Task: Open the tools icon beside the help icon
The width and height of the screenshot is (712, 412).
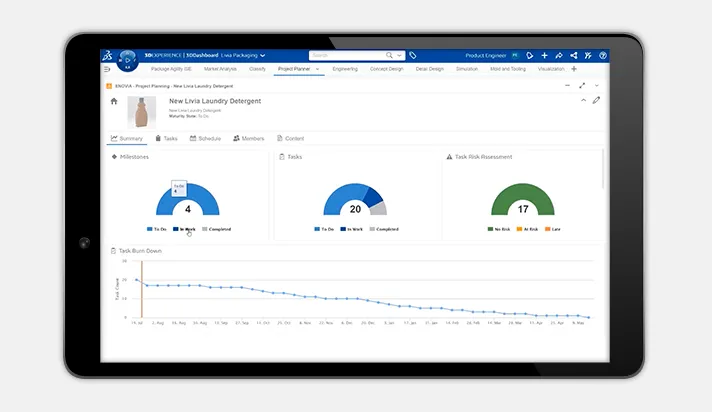Action: point(588,55)
